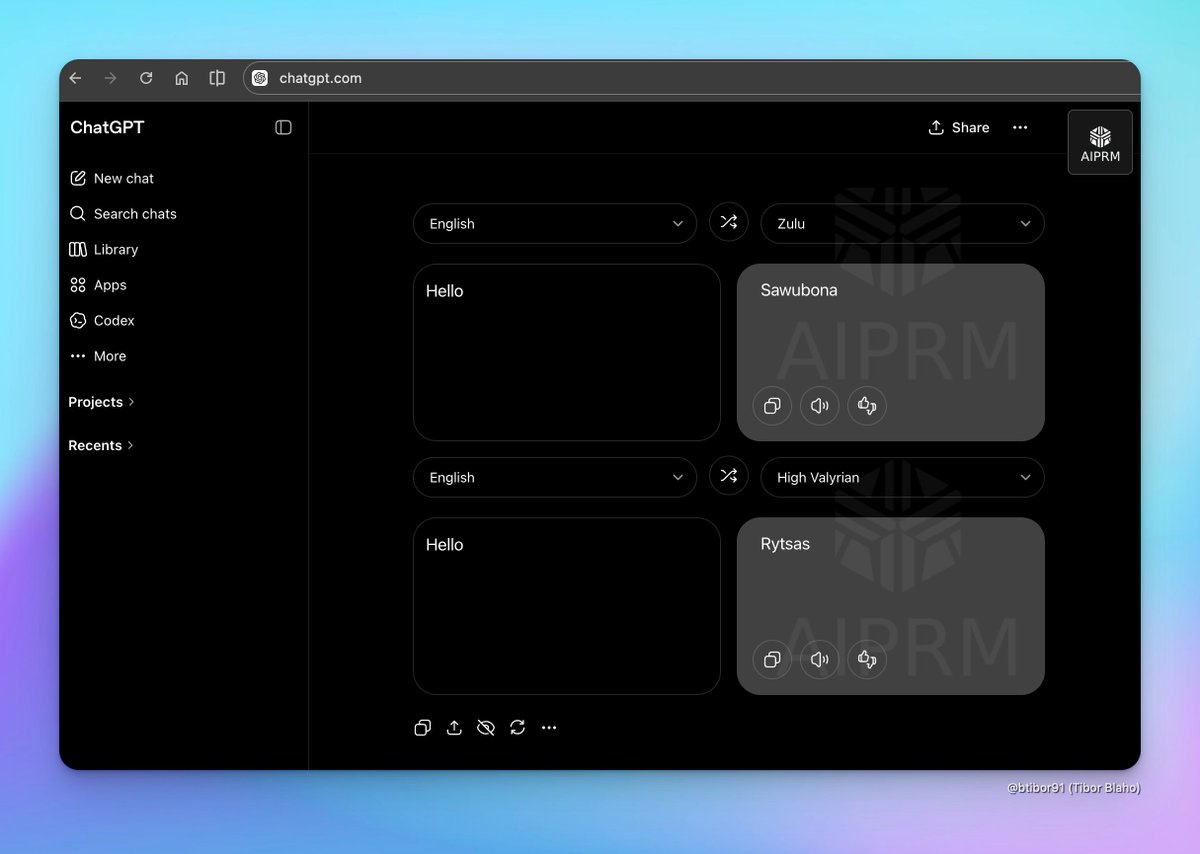Copy the whole response from the bottom toolbar
Screen dimensions: 1200x854
pos(422,728)
